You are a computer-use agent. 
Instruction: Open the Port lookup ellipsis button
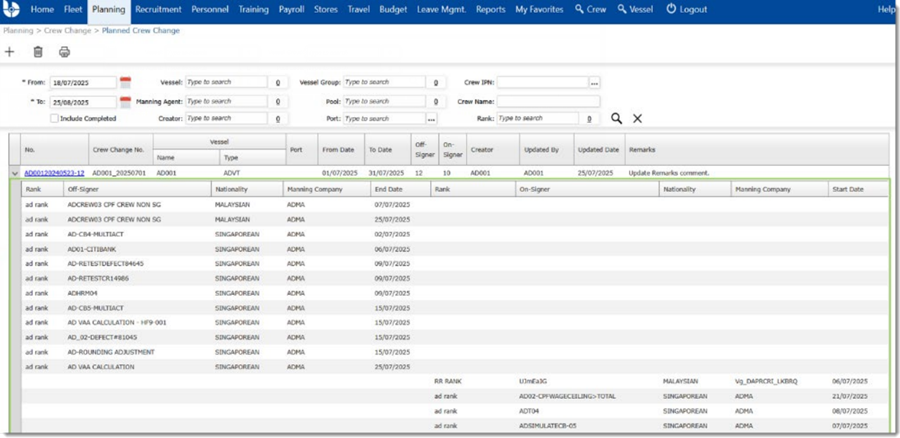(431, 119)
